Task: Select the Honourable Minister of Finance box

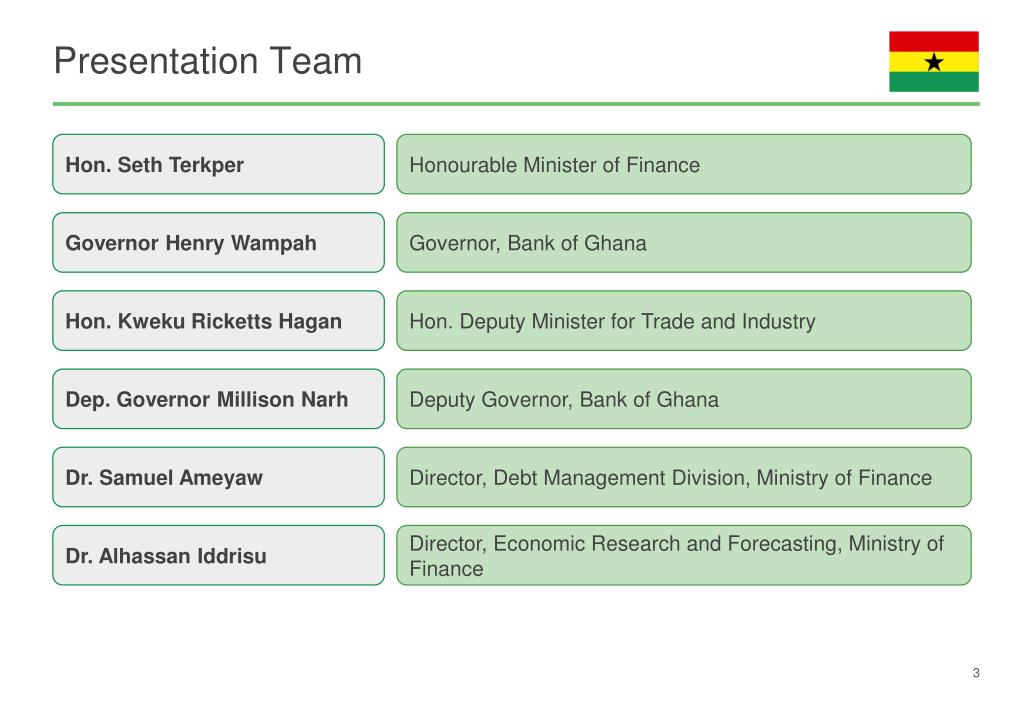Action: click(684, 164)
